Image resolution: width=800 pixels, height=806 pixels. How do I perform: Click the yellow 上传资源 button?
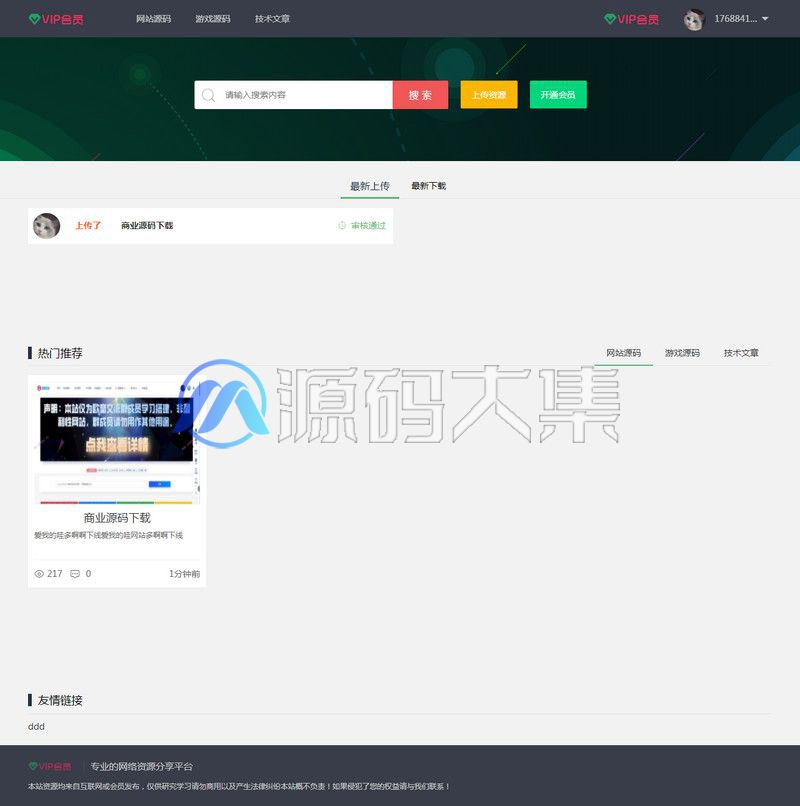[489, 95]
